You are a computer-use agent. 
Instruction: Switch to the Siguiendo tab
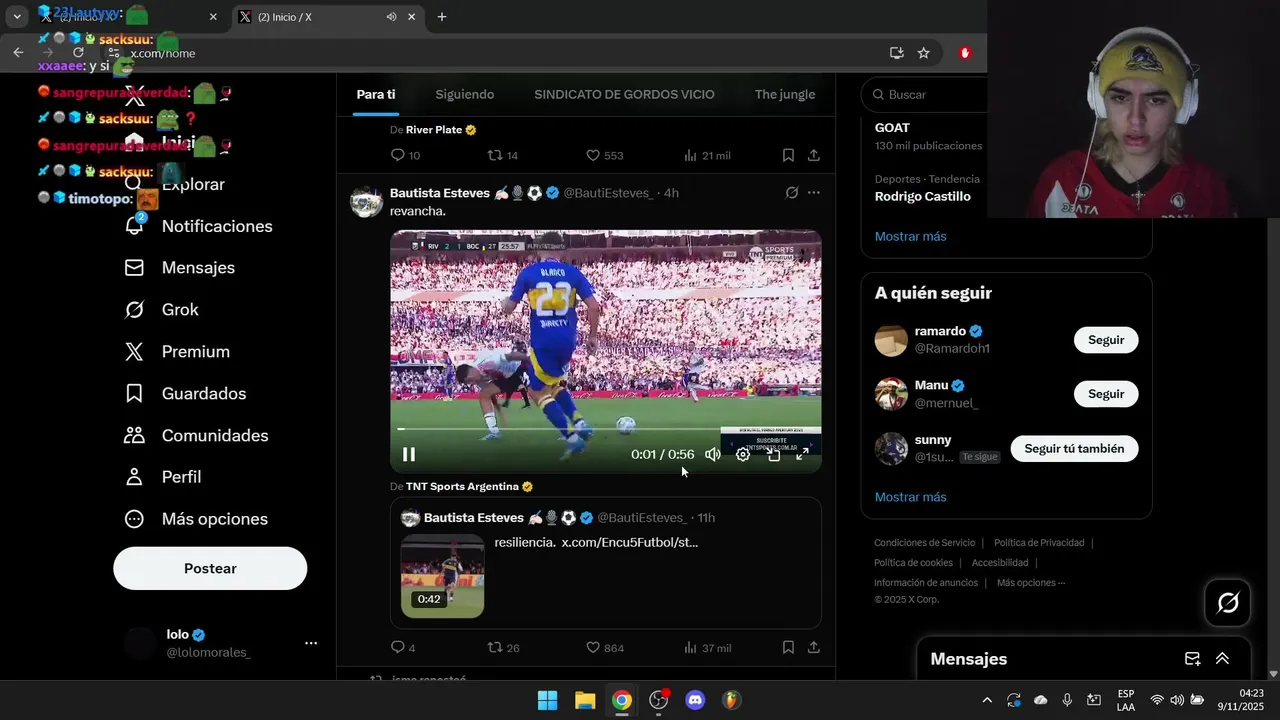click(465, 94)
